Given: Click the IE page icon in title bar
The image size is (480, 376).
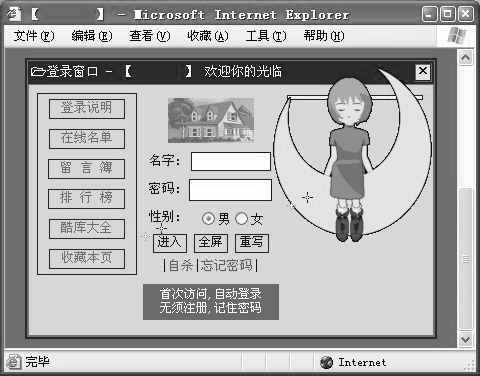Looking at the screenshot, I should [x=14, y=14].
